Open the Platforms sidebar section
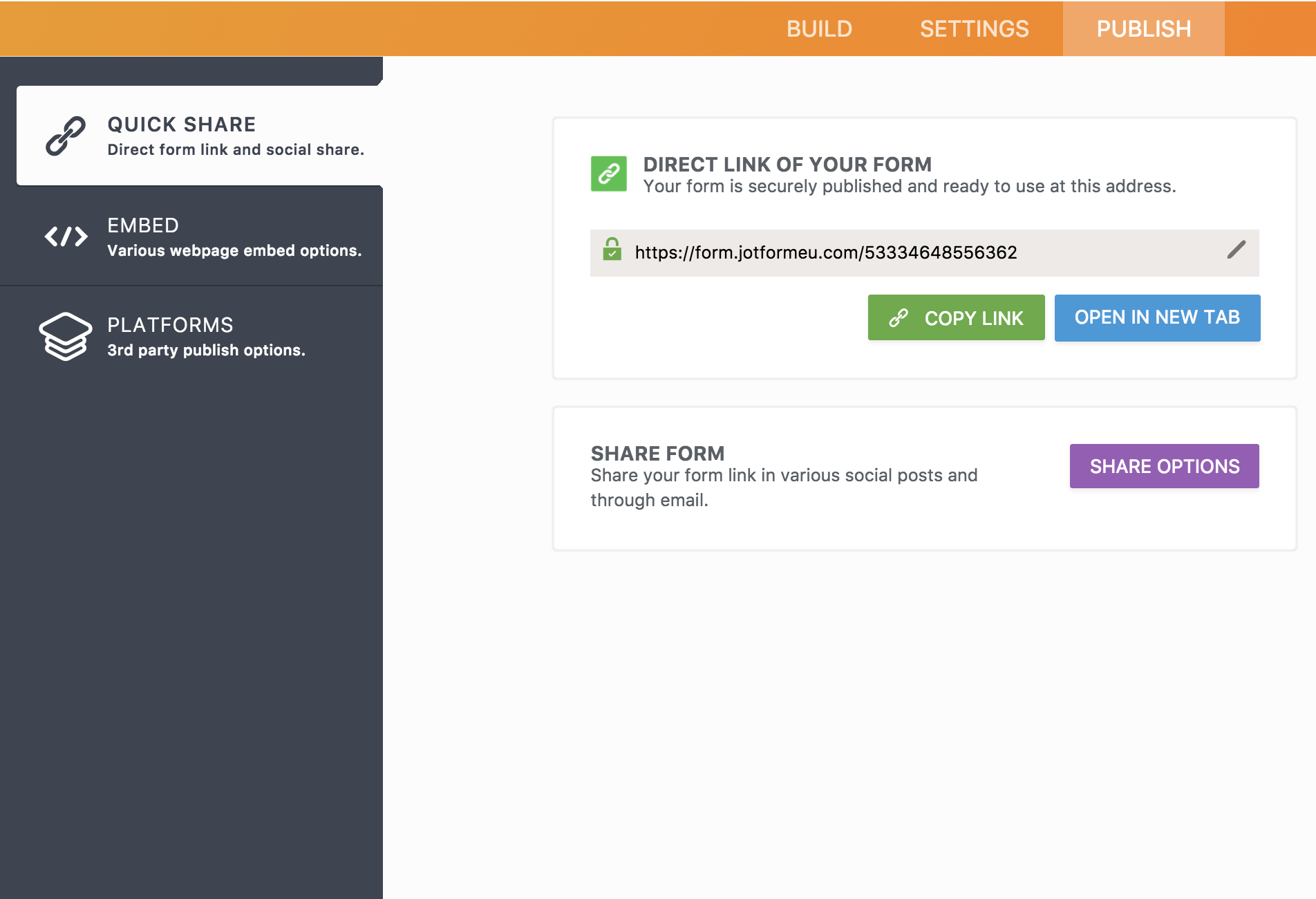Screen dimensions: 1316x899 pyautogui.click(x=191, y=337)
